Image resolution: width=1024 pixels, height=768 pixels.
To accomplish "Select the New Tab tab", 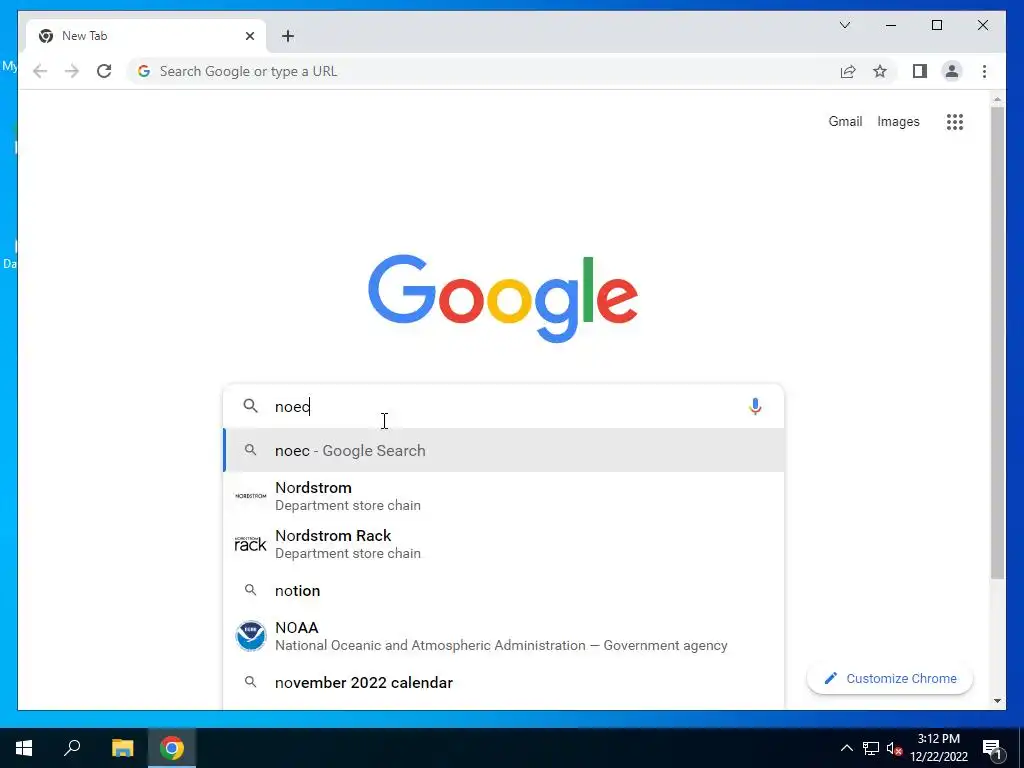I will point(146,36).
